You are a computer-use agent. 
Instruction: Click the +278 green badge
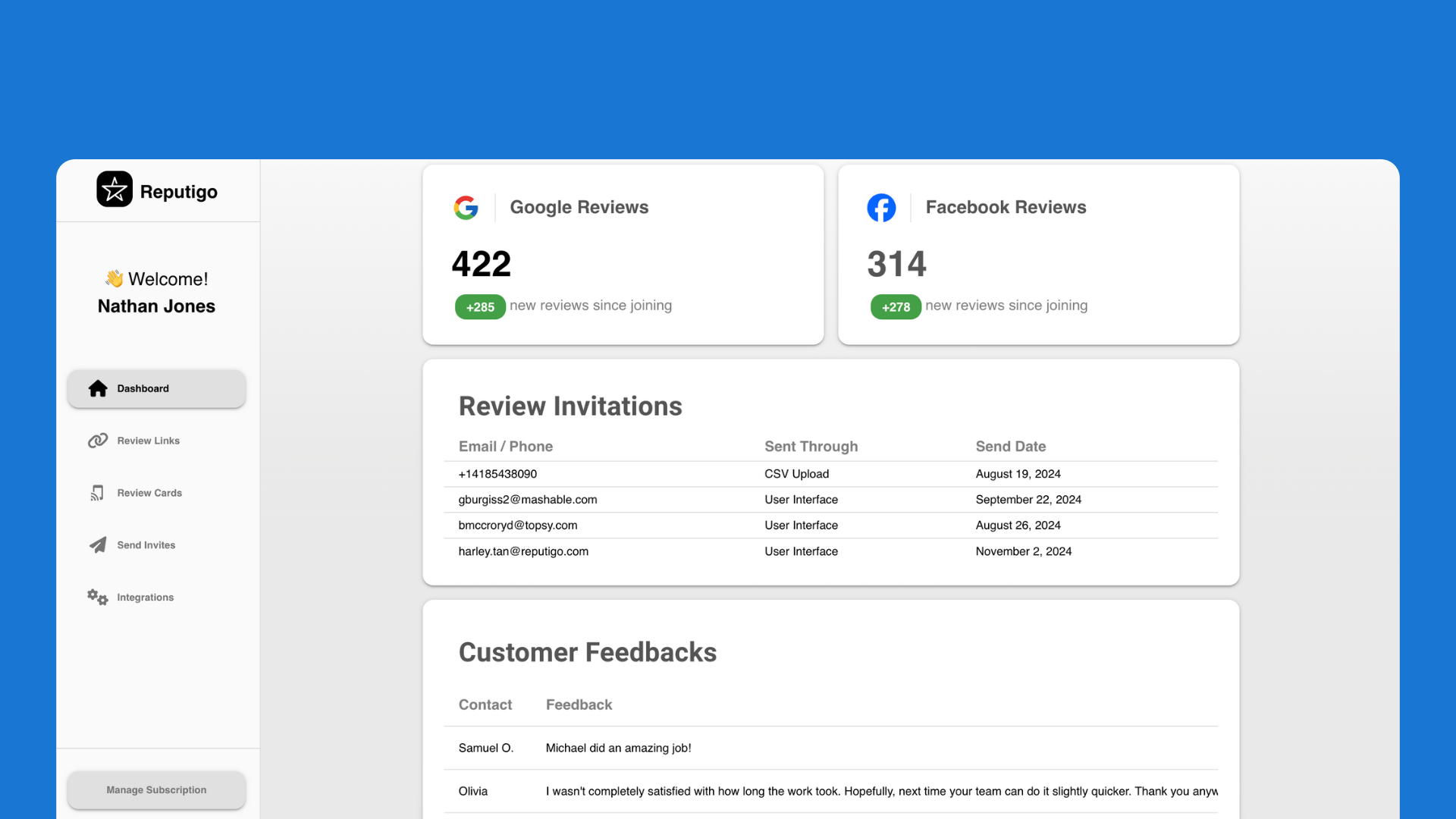point(896,307)
